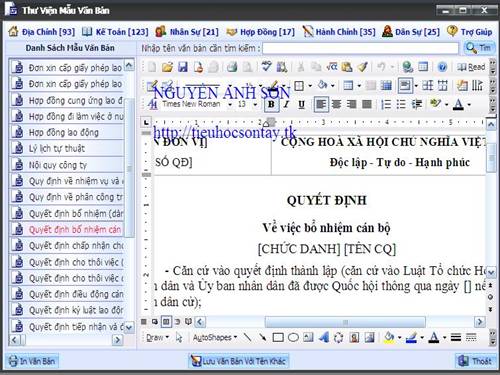500x375 pixels.
Task: Click the Thoát exit button
Action: pos(475,361)
